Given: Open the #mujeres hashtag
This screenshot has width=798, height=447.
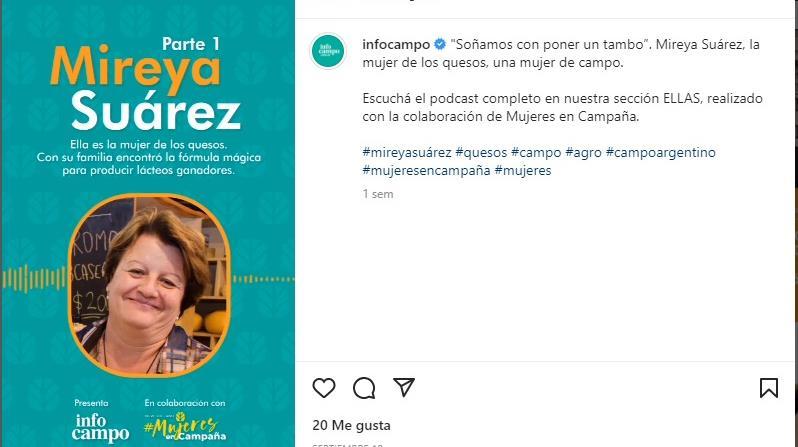Looking at the screenshot, I should [x=523, y=170].
